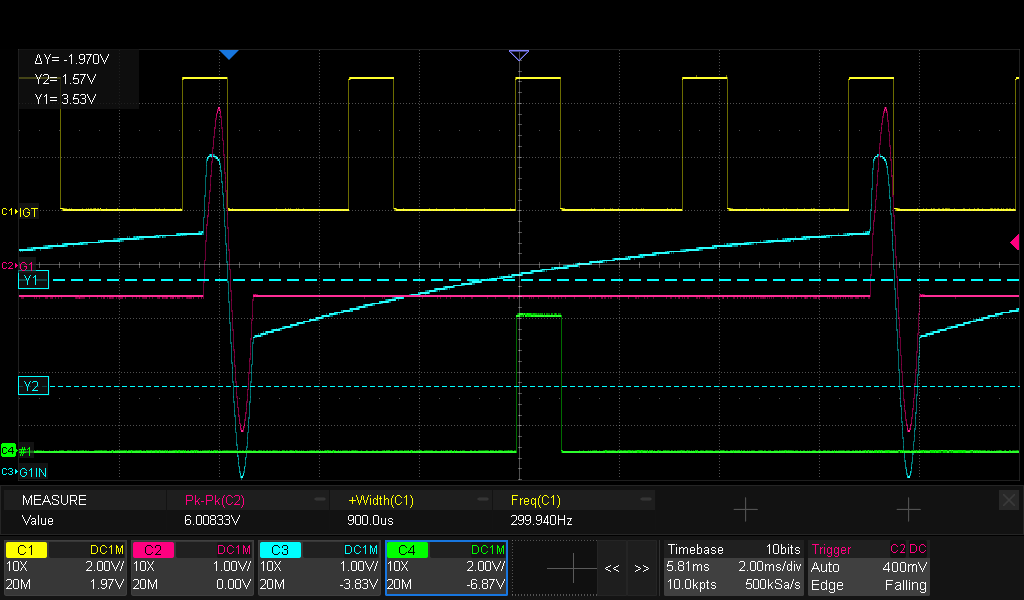Add a new channel with the plus box

pos(572,567)
